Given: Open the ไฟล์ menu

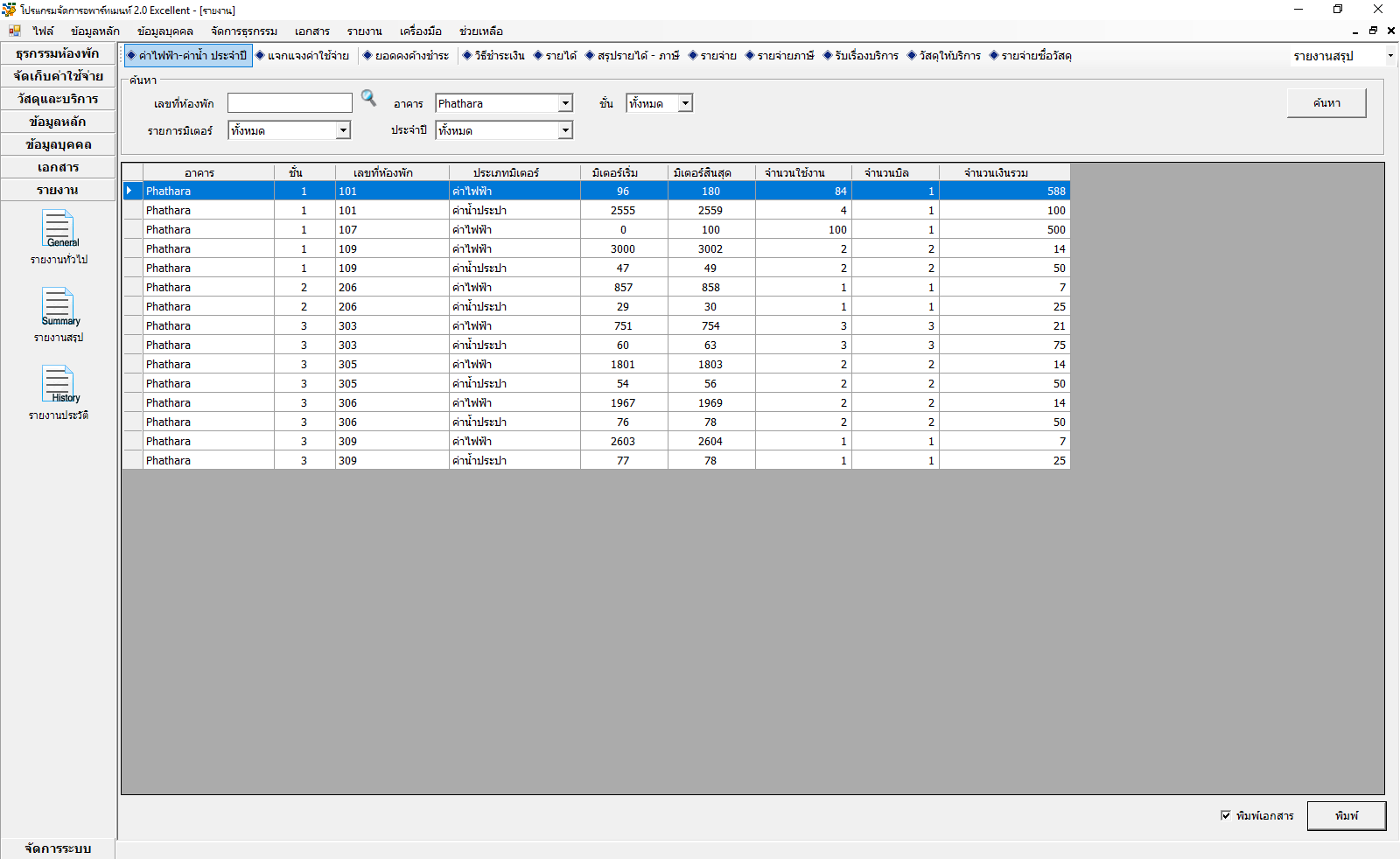Looking at the screenshot, I should coord(43,31).
